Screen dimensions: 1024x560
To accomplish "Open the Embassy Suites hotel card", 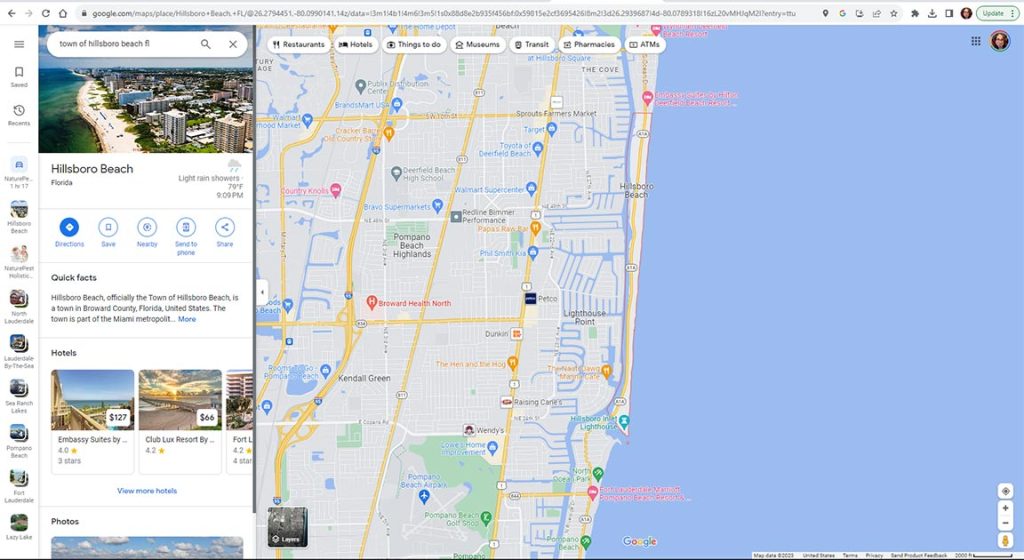I will pos(93,421).
